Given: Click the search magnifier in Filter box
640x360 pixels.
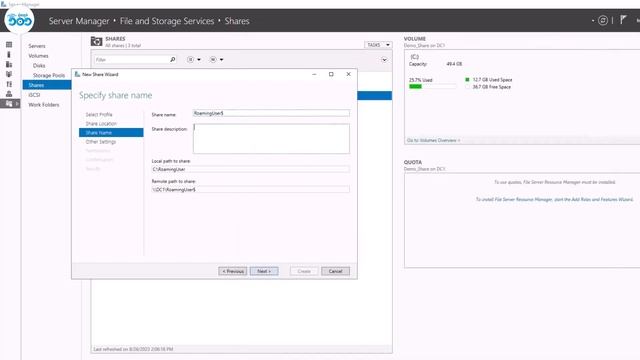Looking at the screenshot, I should click(173, 60).
